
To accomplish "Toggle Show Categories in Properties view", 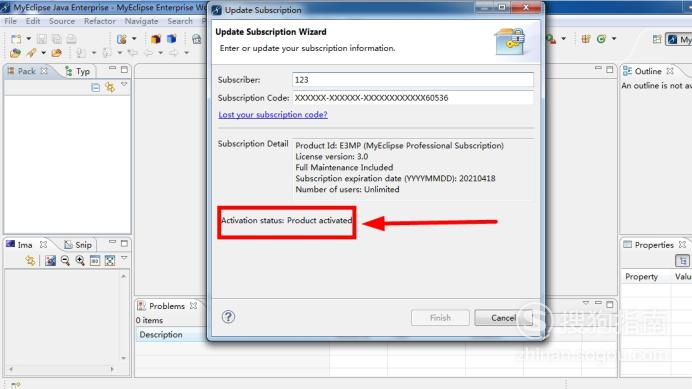I will (x=682, y=261).
